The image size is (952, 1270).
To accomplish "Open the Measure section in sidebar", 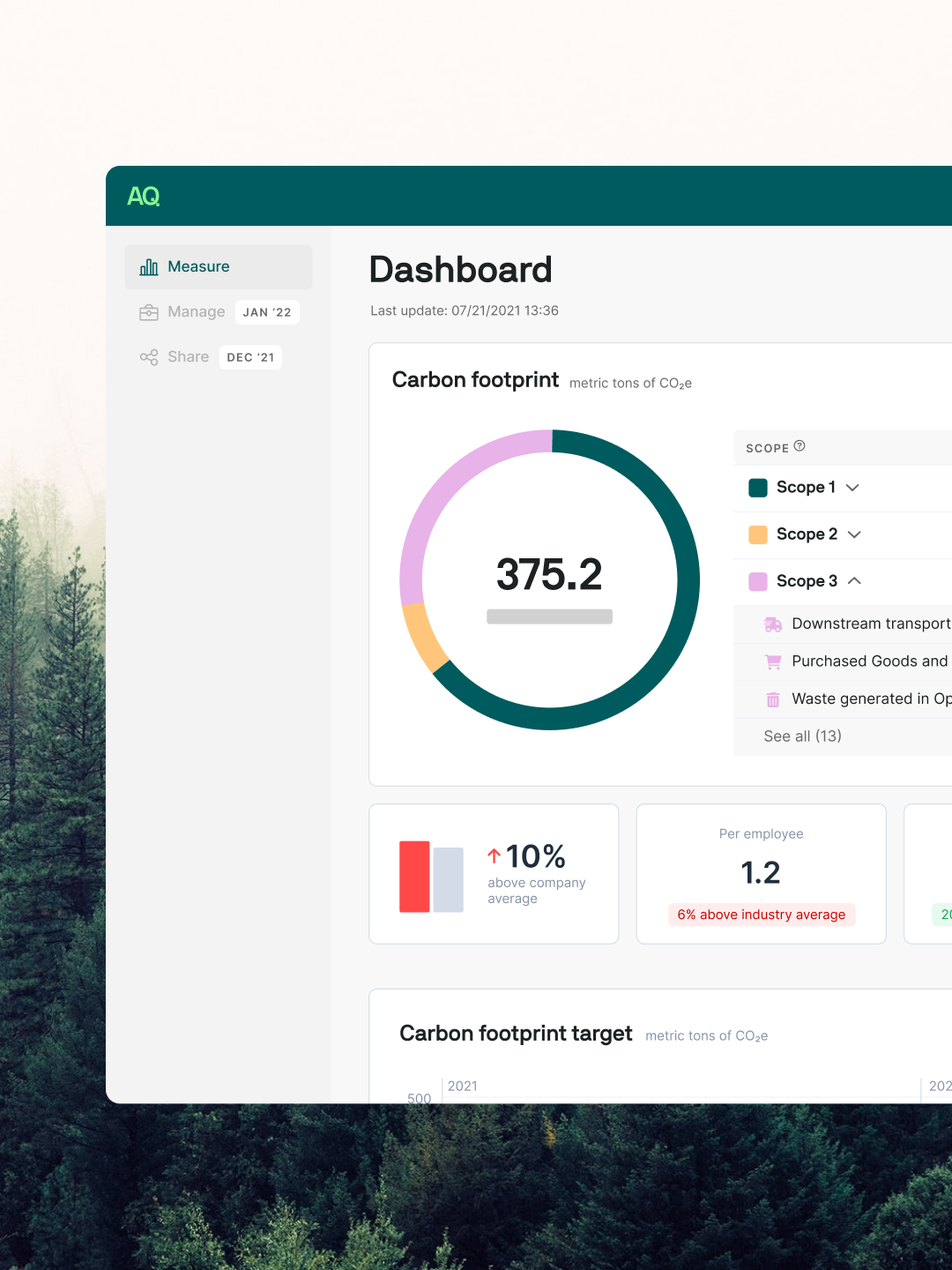I will tap(219, 267).
